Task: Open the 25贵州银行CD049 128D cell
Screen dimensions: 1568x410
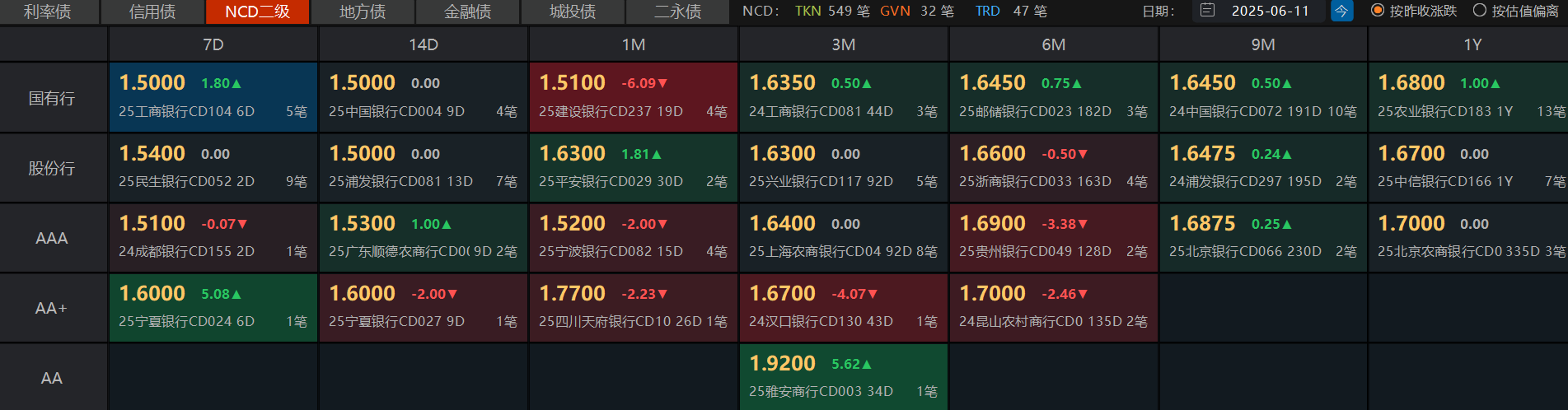Action: (x=1054, y=238)
